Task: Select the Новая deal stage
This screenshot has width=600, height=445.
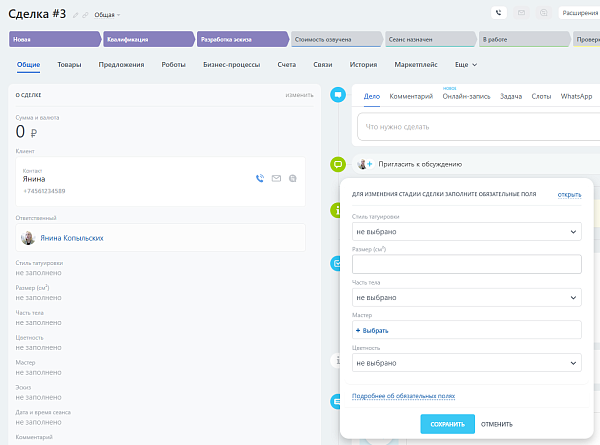Action: tap(55, 39)
